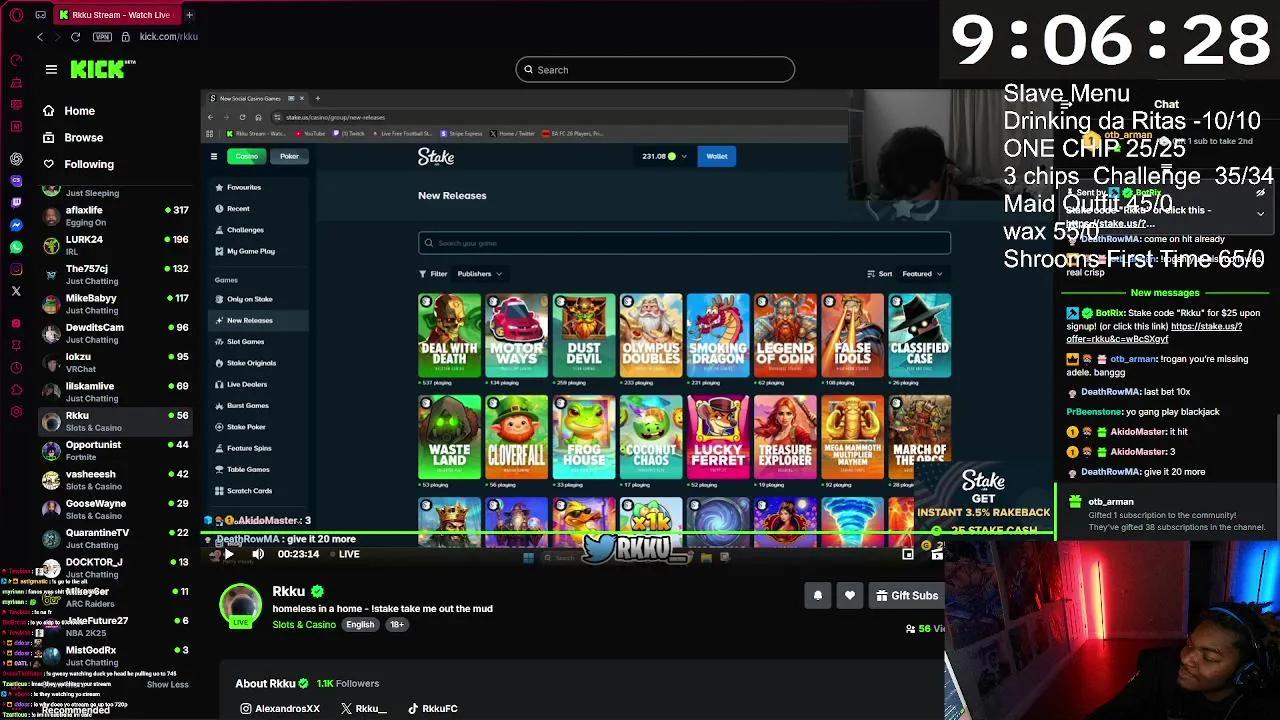Open Instagram in Opera sidebar

[x=16, y=269]
